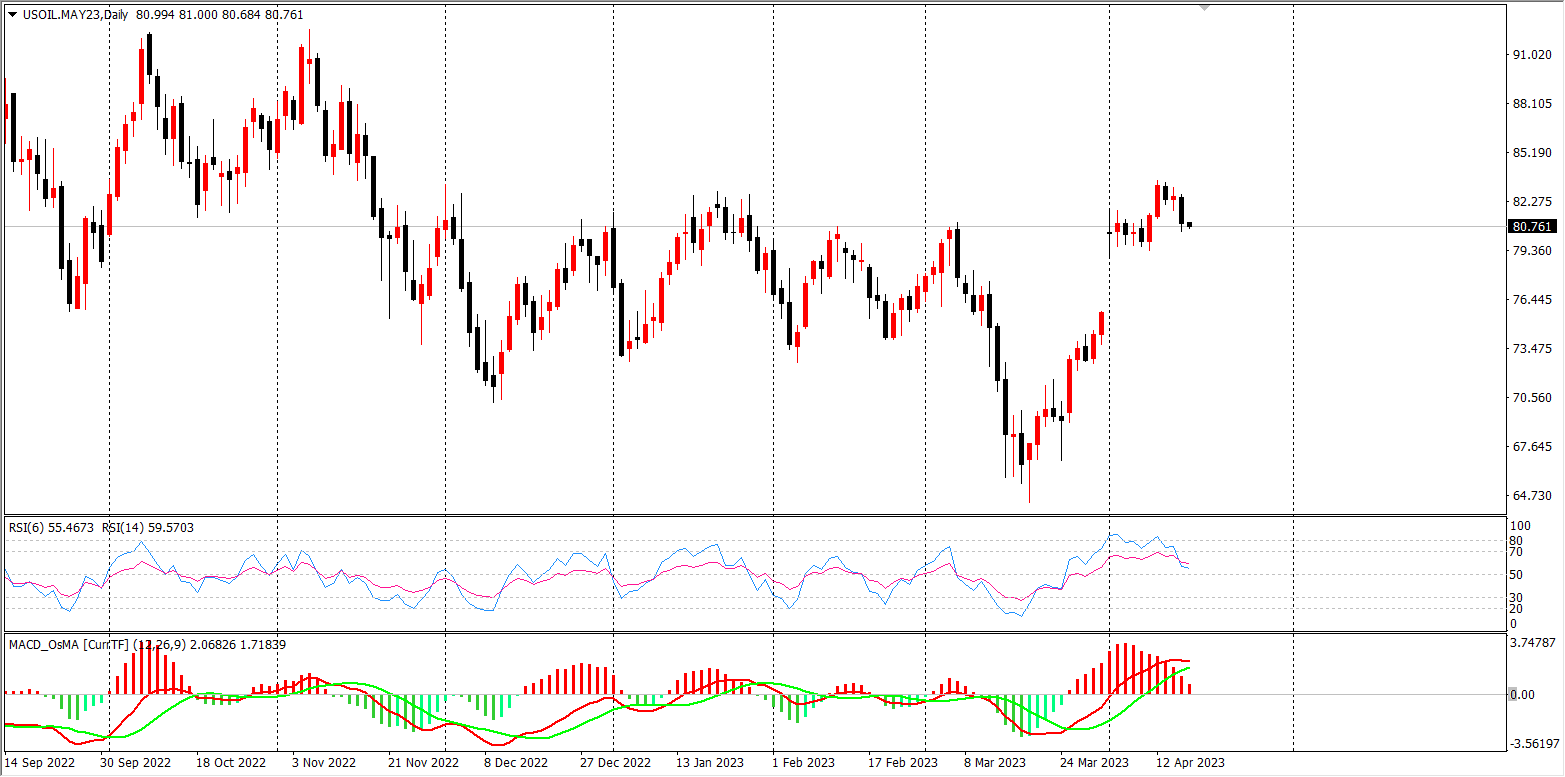The image size is (1565, 777).
Task: Click the 8 Mar 2023 date label
Action: coord(996,763)
